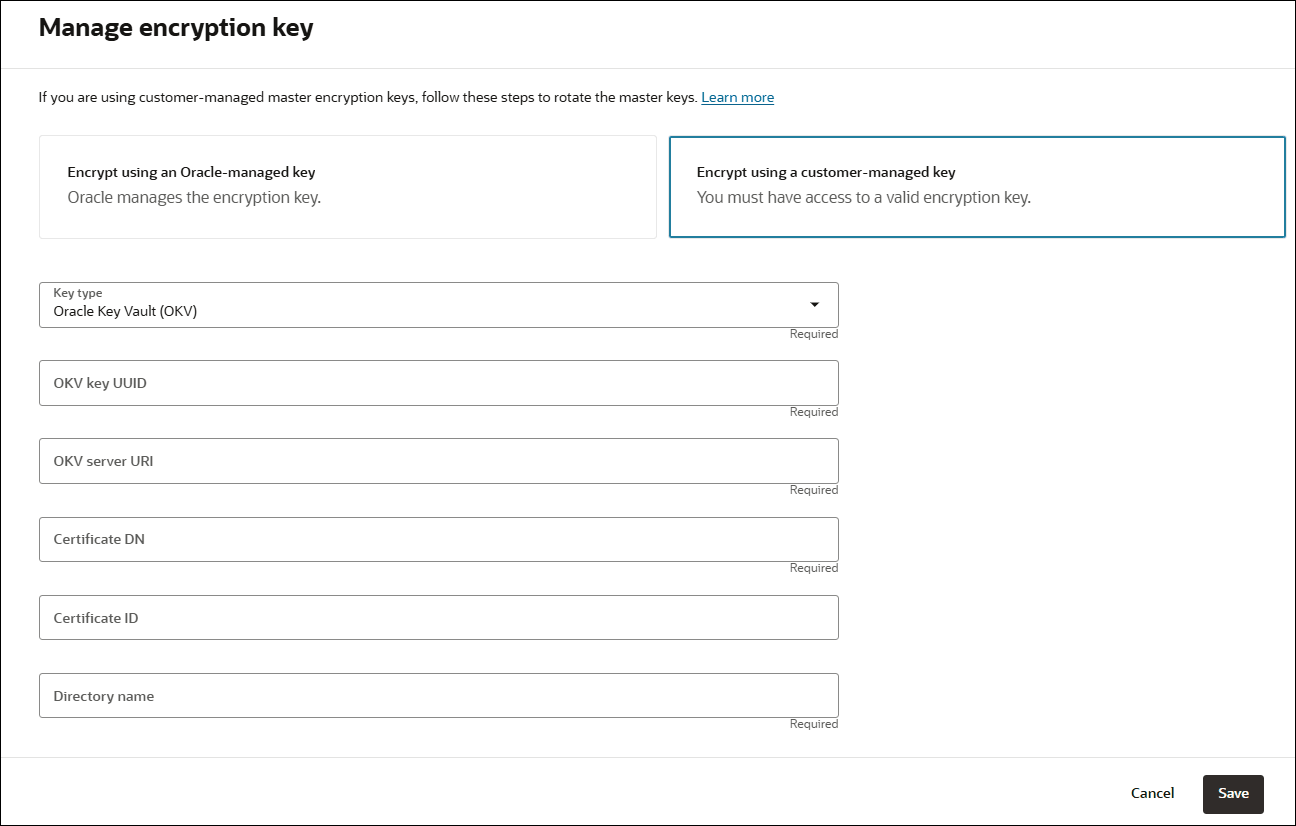Click Required hint beneath OKV server URI

[x=813, y=490]
